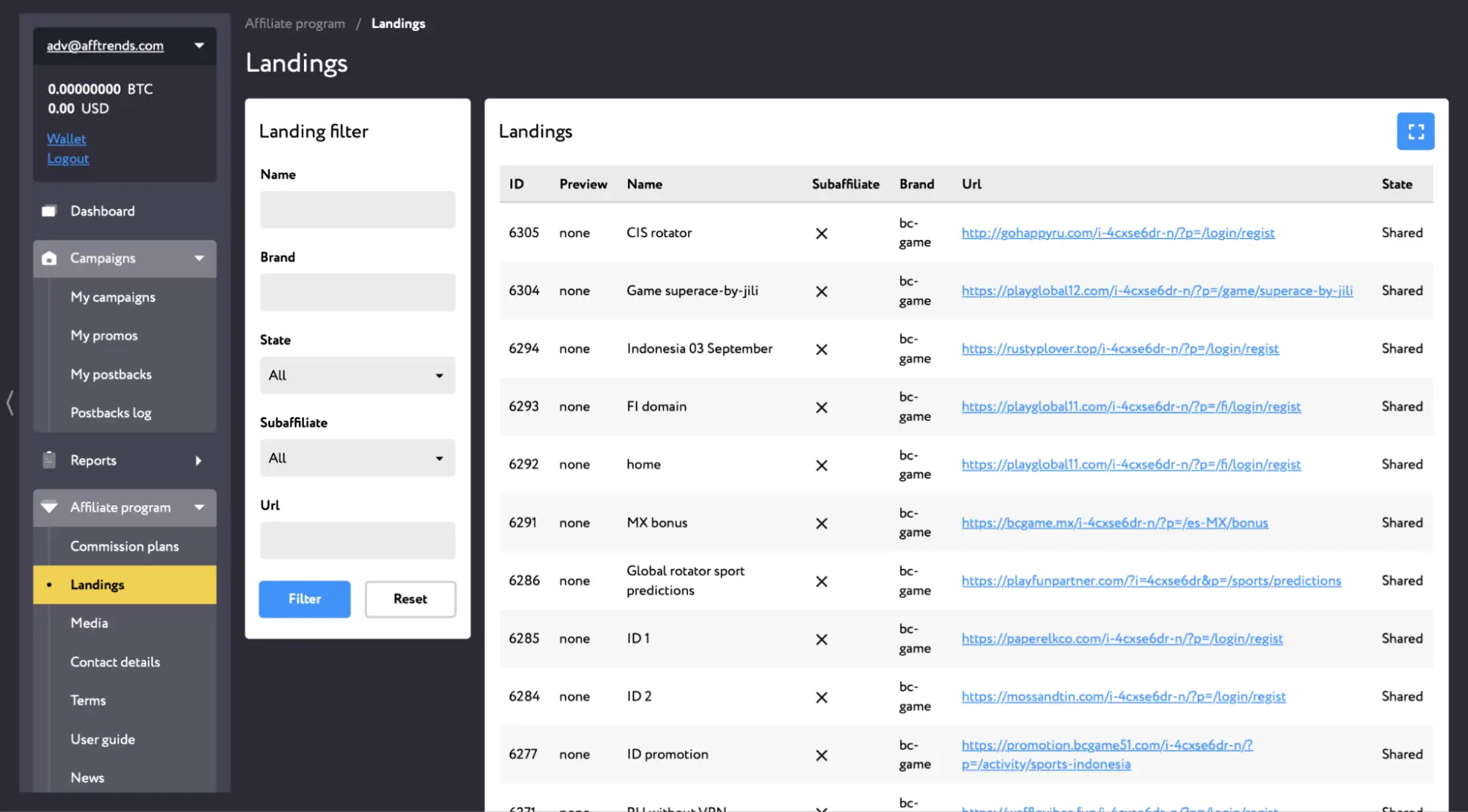Click the Dashboard icon in sidebar
1468x812 pixels.
click(49, 211)
